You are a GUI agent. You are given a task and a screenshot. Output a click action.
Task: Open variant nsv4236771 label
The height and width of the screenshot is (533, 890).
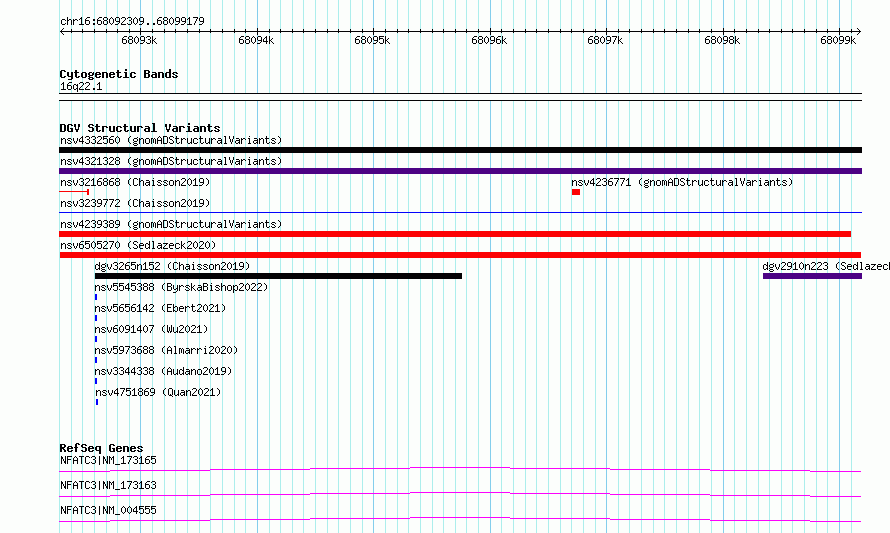[682, 182]
